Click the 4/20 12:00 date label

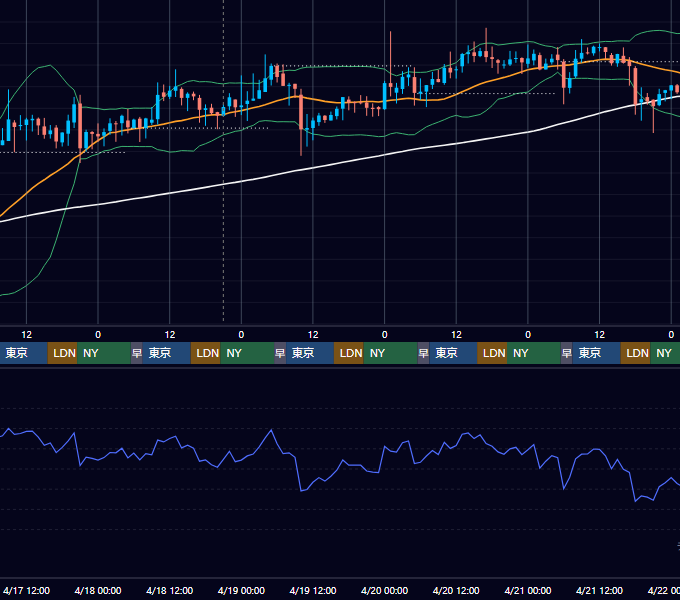[456, 590]
